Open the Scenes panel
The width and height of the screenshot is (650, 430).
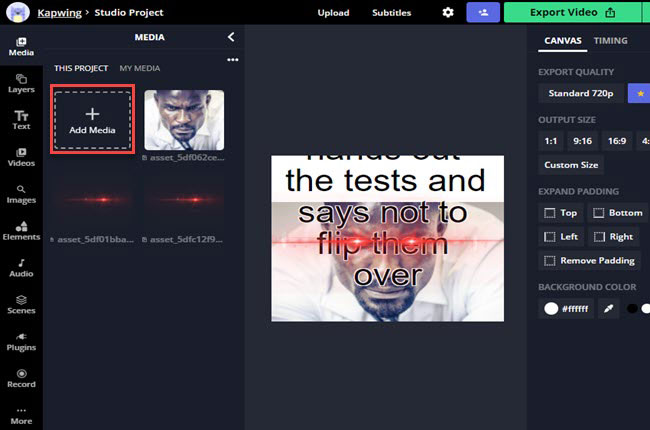(21, 305)
